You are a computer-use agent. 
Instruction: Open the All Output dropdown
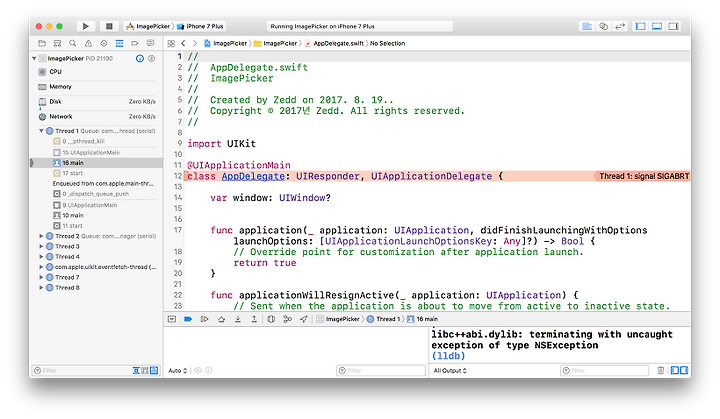[x=450, y=370]
